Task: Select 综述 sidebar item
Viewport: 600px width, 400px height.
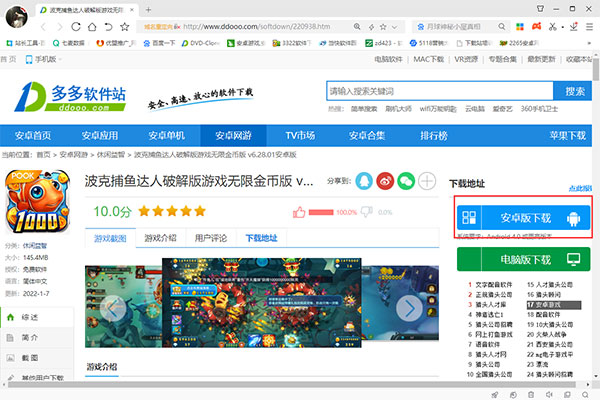Action: tap(37, 317)
